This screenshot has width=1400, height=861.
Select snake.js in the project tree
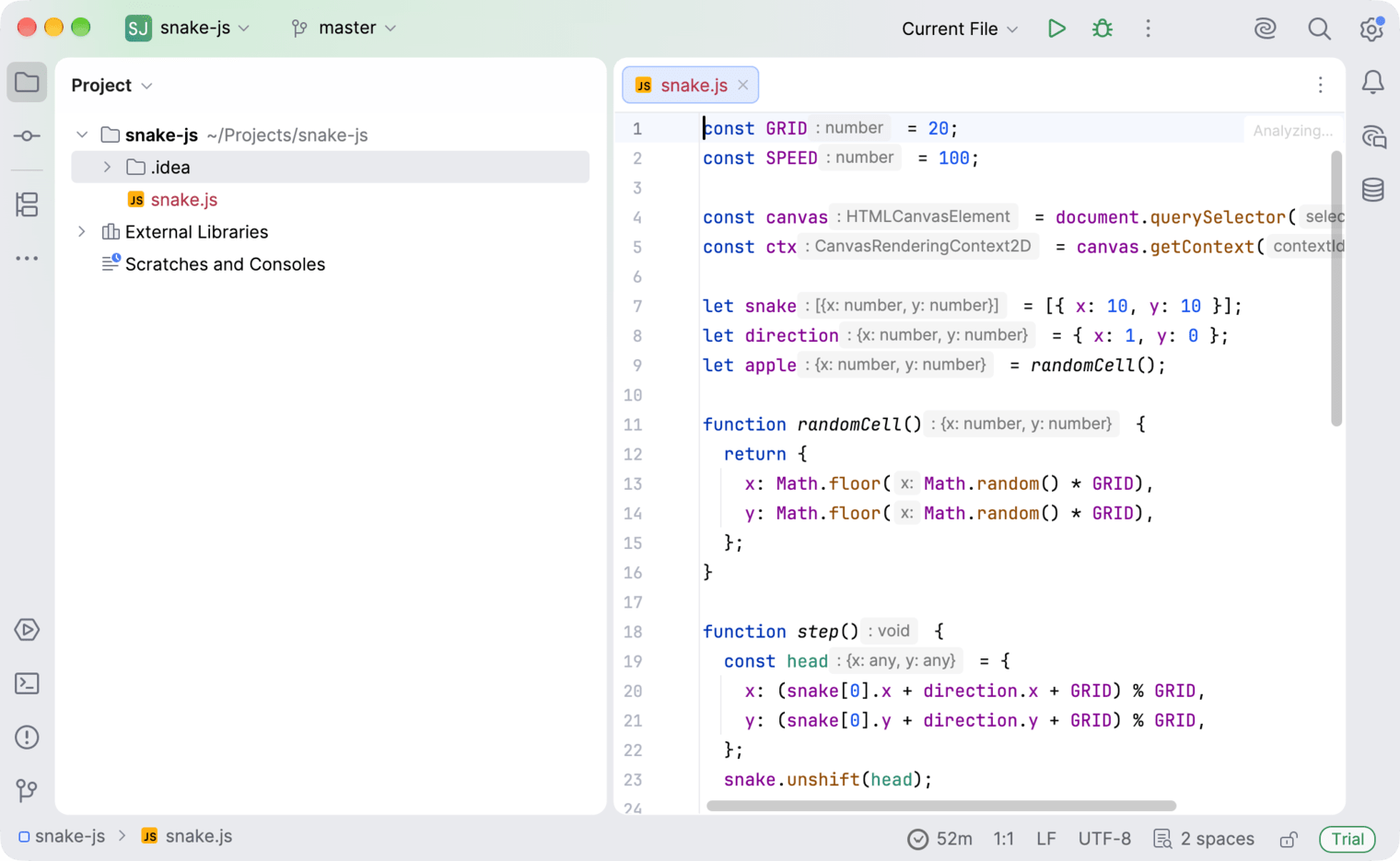(x=184, y=200)
